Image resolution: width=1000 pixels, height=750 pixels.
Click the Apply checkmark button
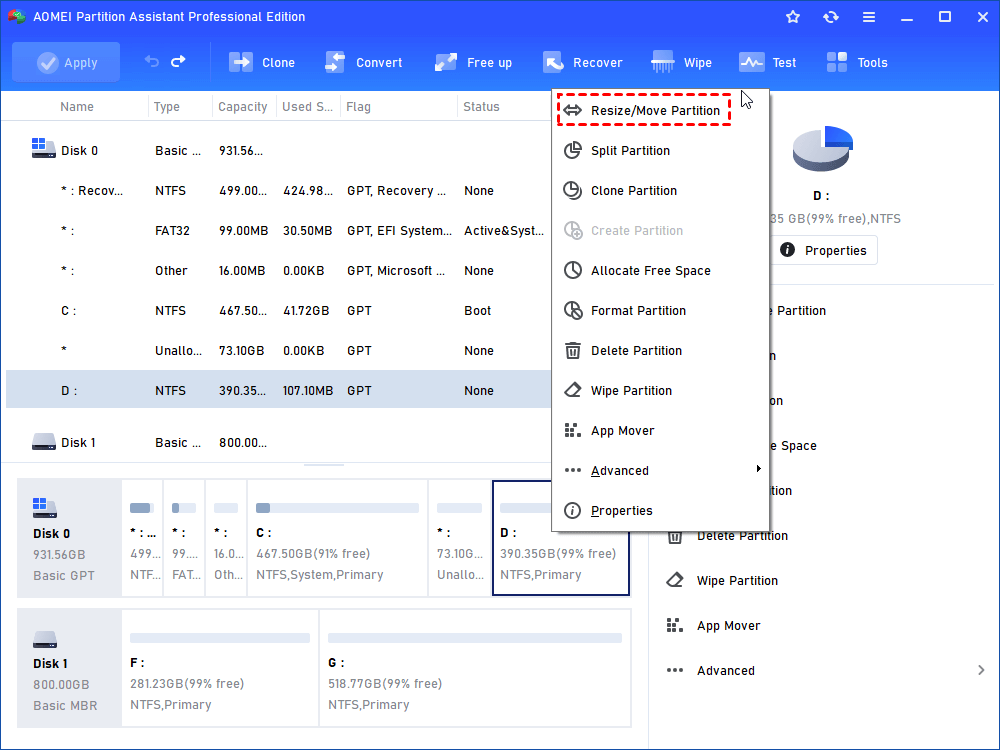[x=66, y=62]
